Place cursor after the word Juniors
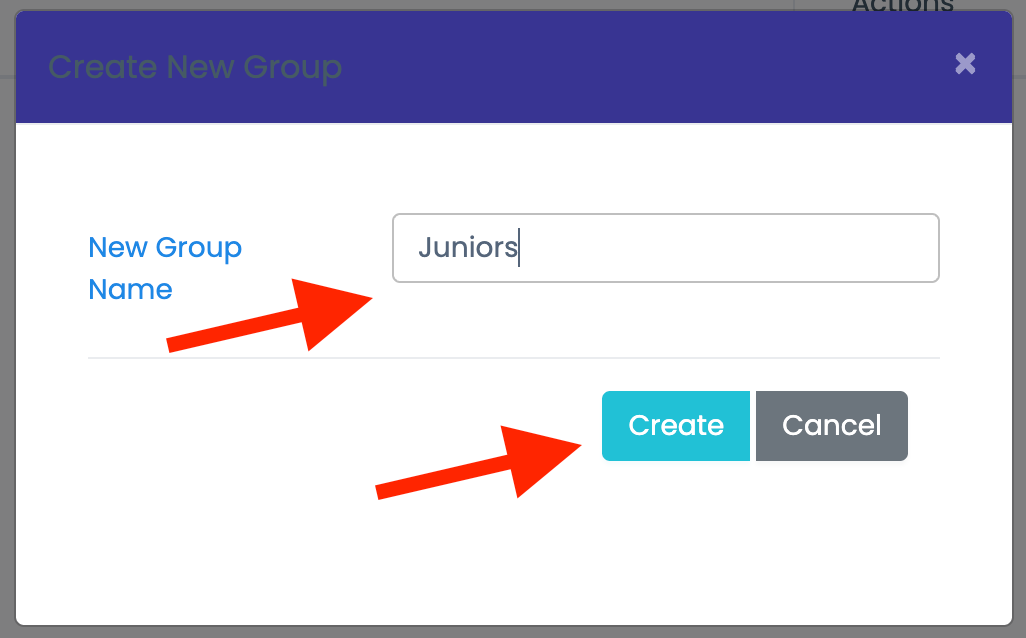 pos(519,247)
